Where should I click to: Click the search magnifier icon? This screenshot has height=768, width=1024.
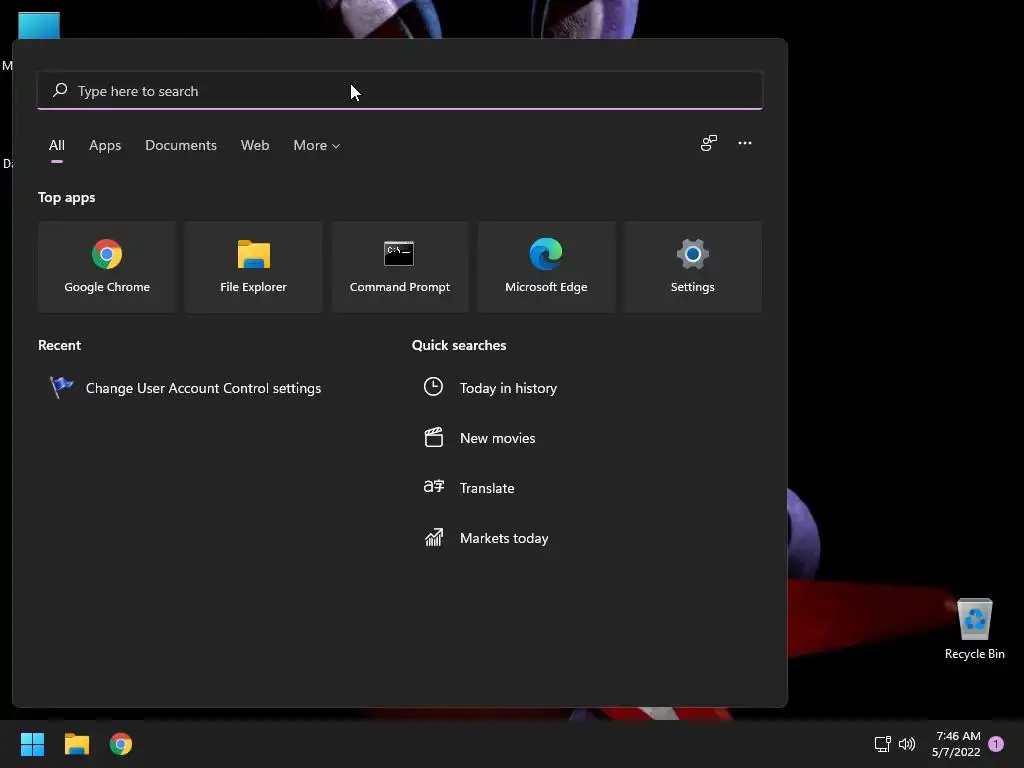tap(60, 90)
